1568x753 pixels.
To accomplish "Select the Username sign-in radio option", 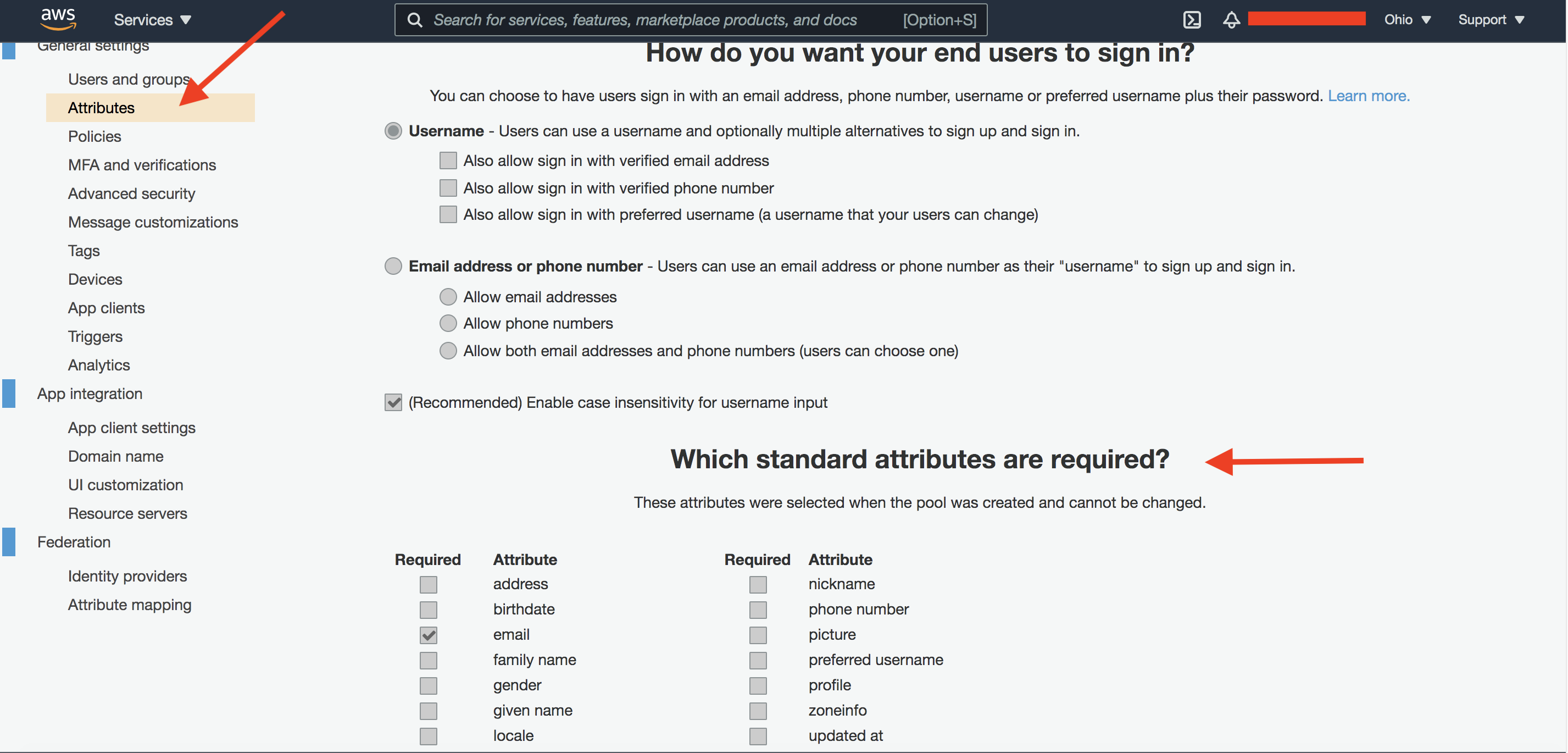I will [393, 131].
